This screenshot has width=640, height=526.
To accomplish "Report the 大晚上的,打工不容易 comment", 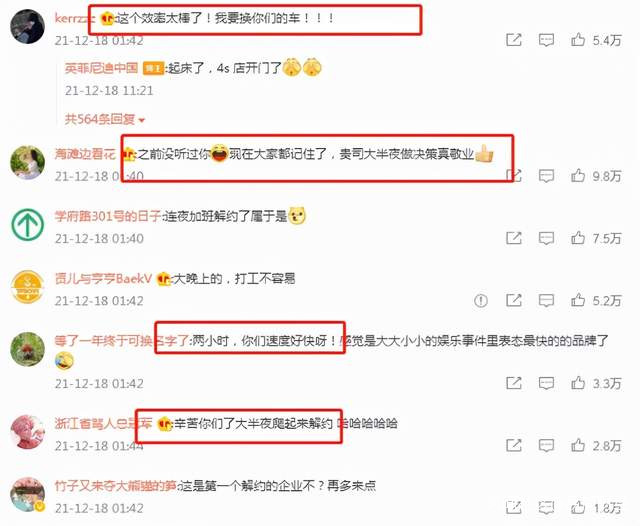I will pyautogui.click(x=481, y=301).
